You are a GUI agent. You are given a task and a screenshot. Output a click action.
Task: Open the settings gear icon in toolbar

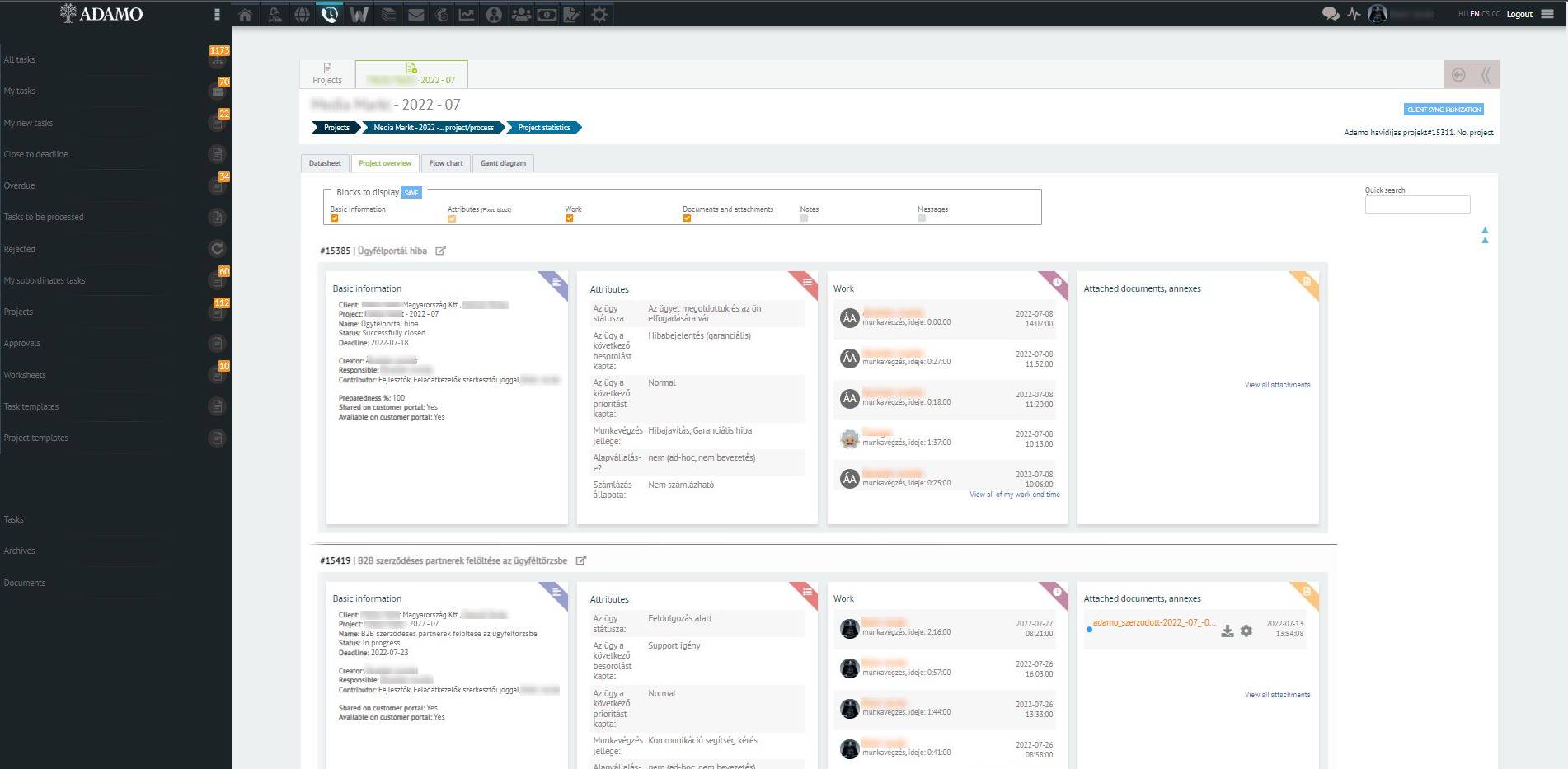coord(599,14)
